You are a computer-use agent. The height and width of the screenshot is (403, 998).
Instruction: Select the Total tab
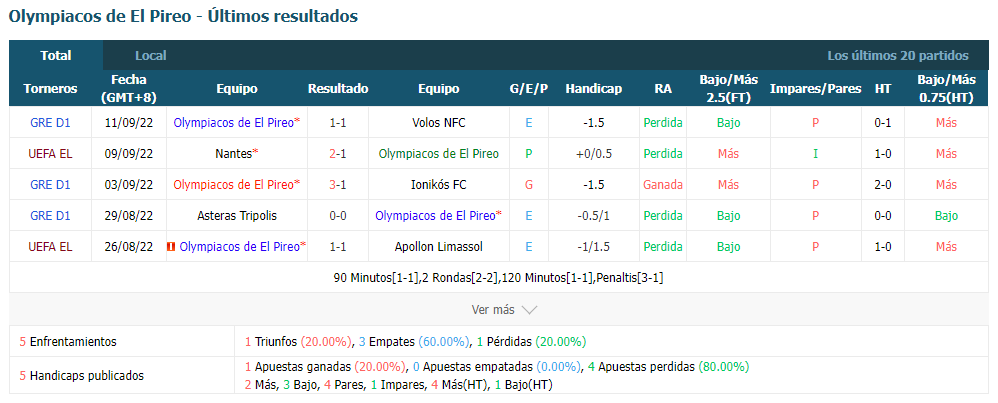(56, 55)
